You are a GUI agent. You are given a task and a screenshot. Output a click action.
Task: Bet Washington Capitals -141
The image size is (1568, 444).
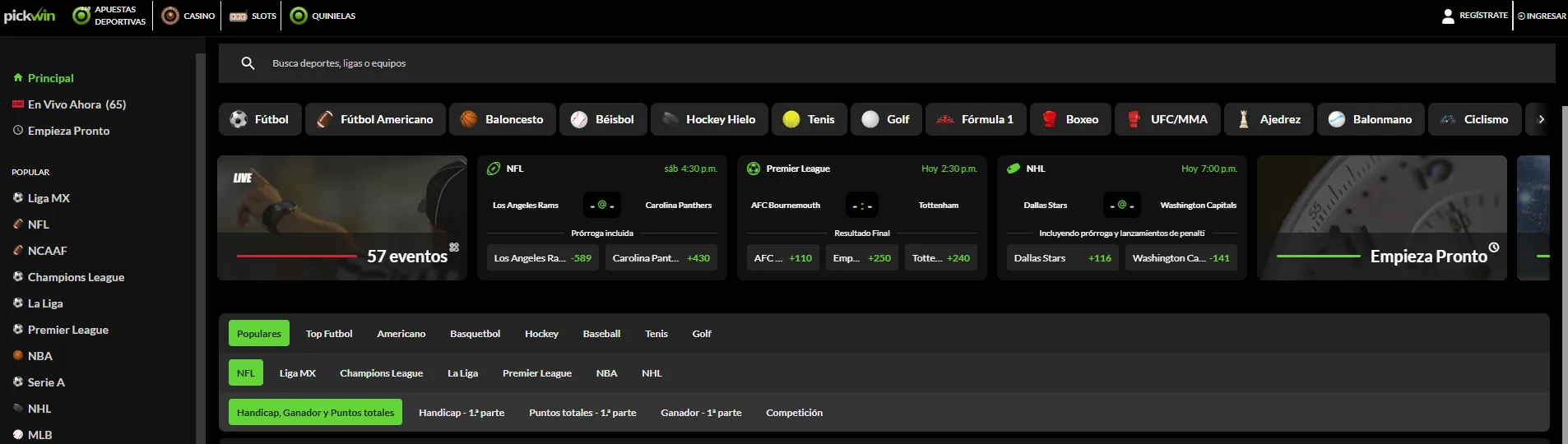point(1181,258)
